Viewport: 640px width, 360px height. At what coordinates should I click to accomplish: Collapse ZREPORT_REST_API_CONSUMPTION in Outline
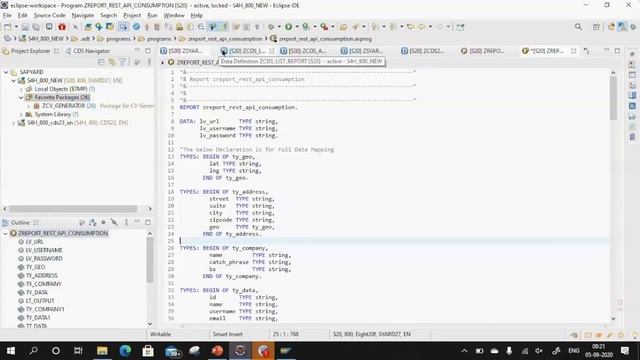click(5, 233)
